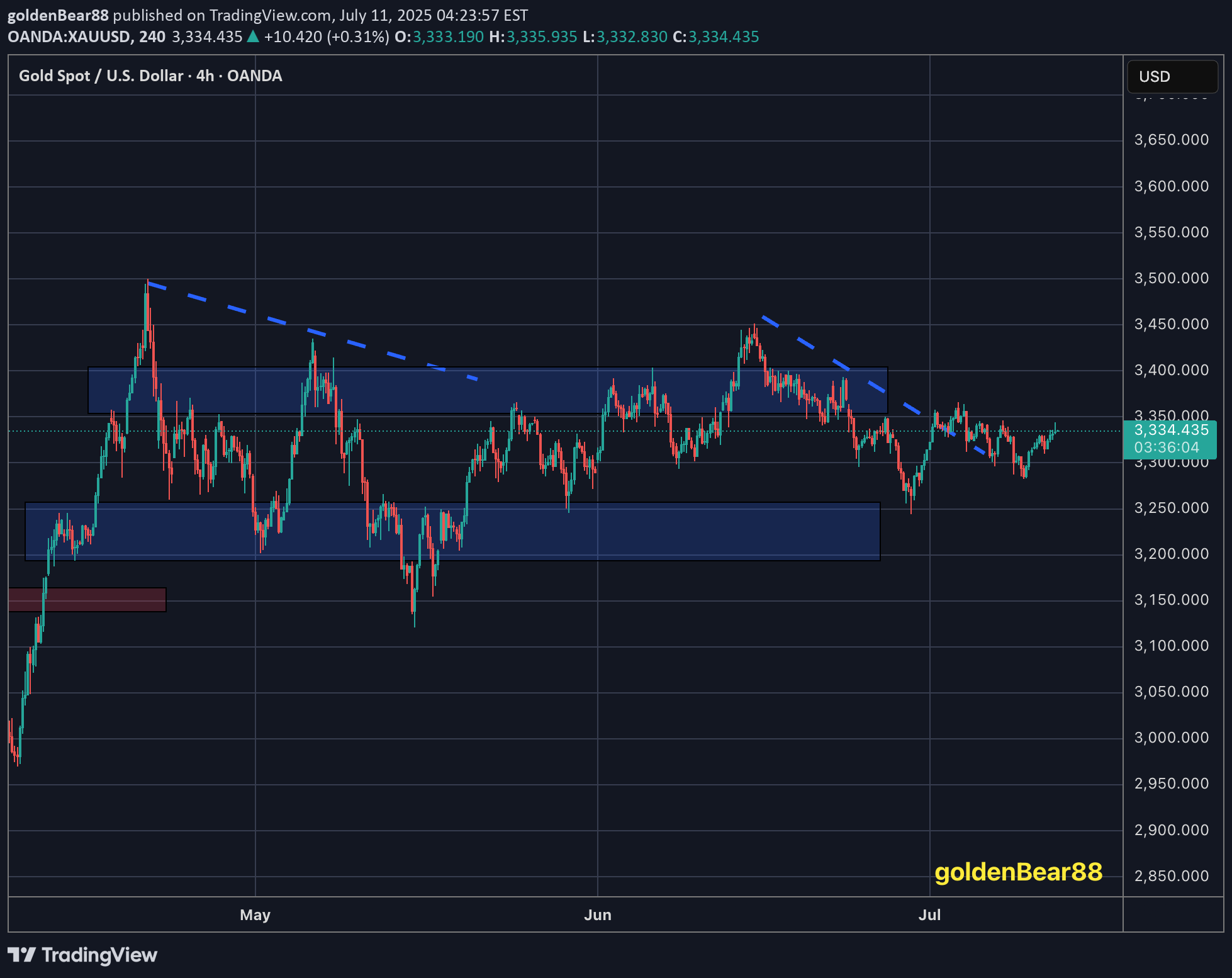
Task: Click the 2,900.000 price axis label
Action: [1171, 830]
